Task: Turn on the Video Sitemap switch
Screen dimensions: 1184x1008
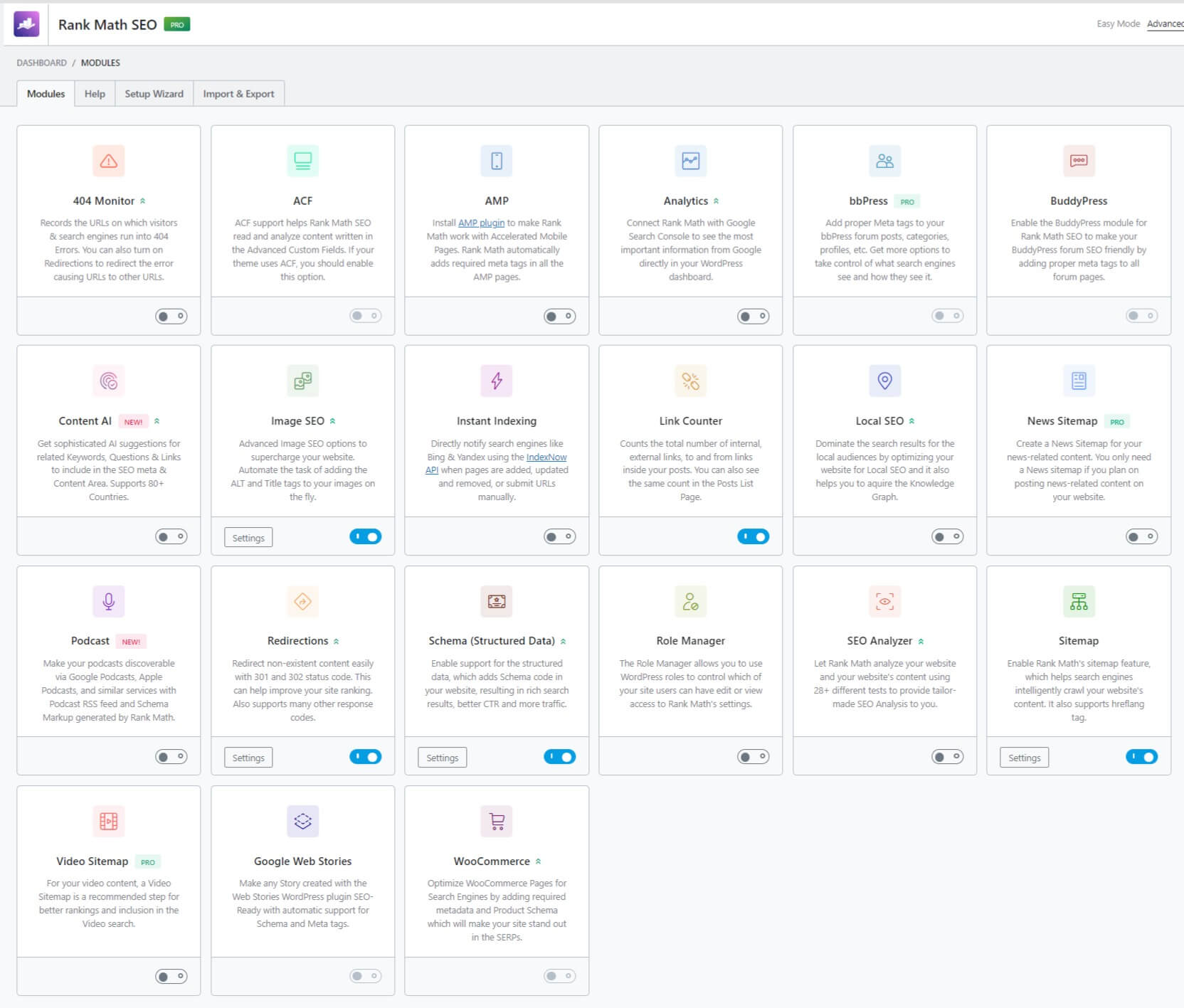Action: tap(171, 977)
